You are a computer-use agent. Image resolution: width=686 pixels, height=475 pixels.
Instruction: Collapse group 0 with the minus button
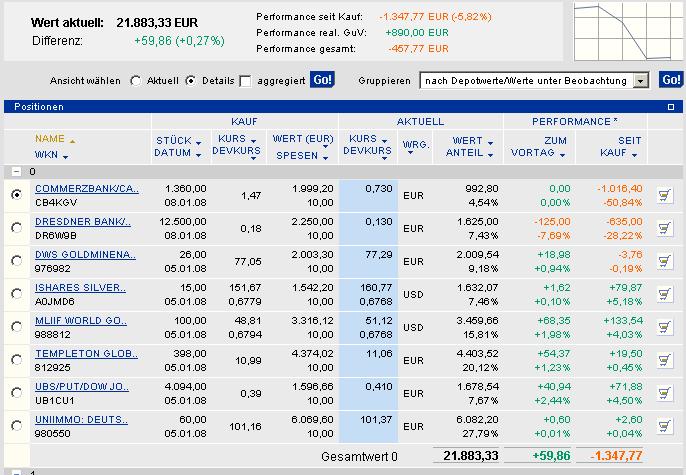16,171
